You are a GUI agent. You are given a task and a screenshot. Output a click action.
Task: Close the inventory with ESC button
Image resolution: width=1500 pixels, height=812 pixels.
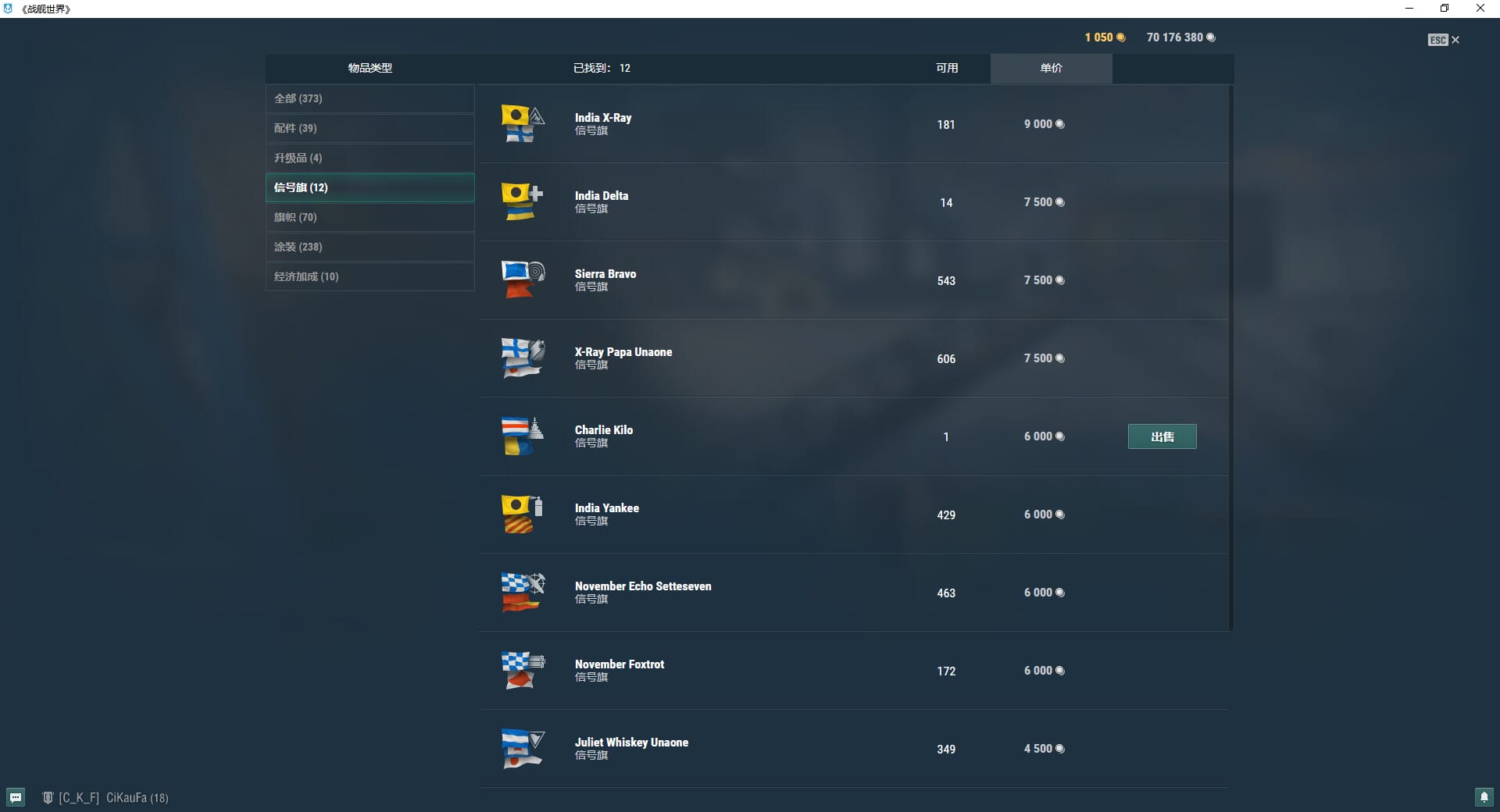pos(1443,40)
